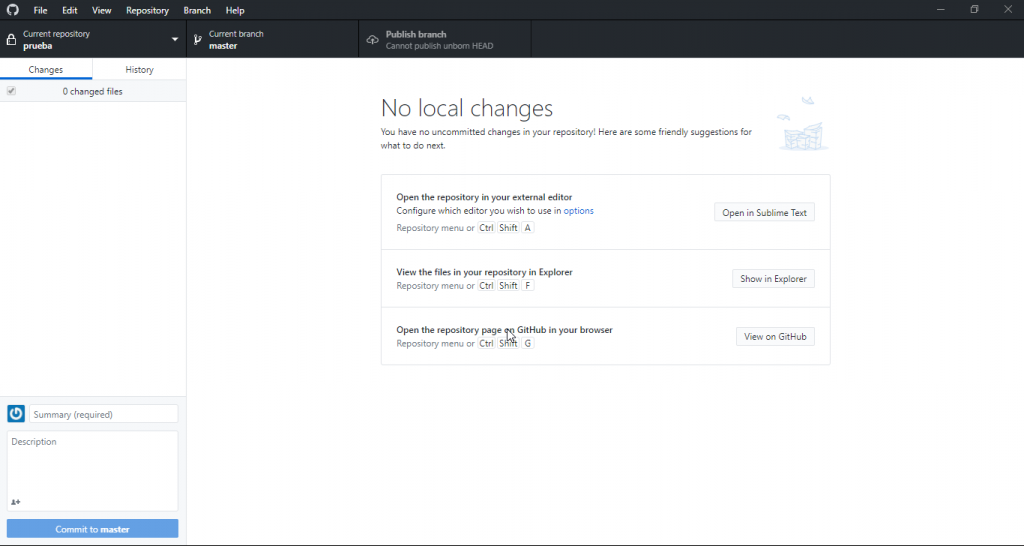Click the commit author avatar icon

16,413
